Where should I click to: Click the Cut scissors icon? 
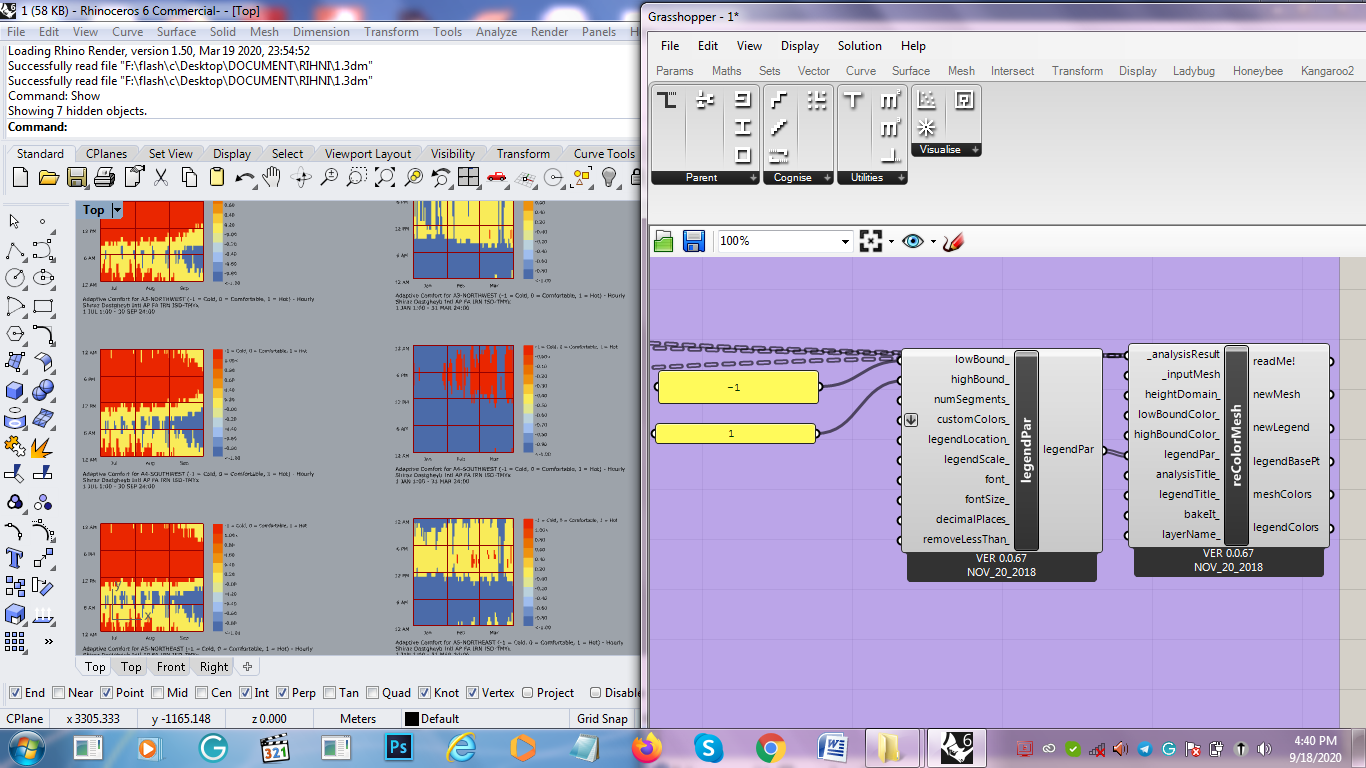(160, 178)
